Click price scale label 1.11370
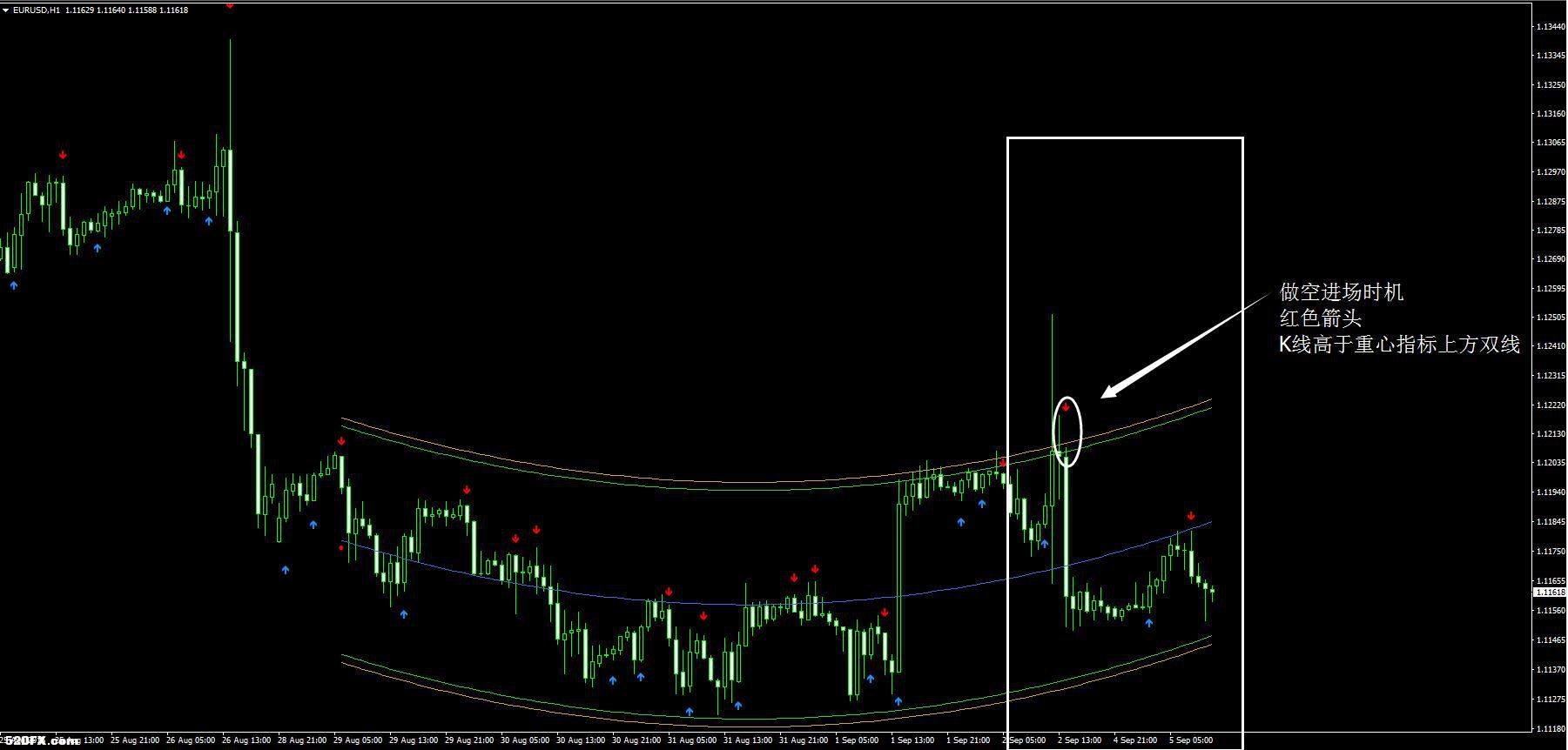The width and height of the screenshot is (1568, 750). (1550, 670)
